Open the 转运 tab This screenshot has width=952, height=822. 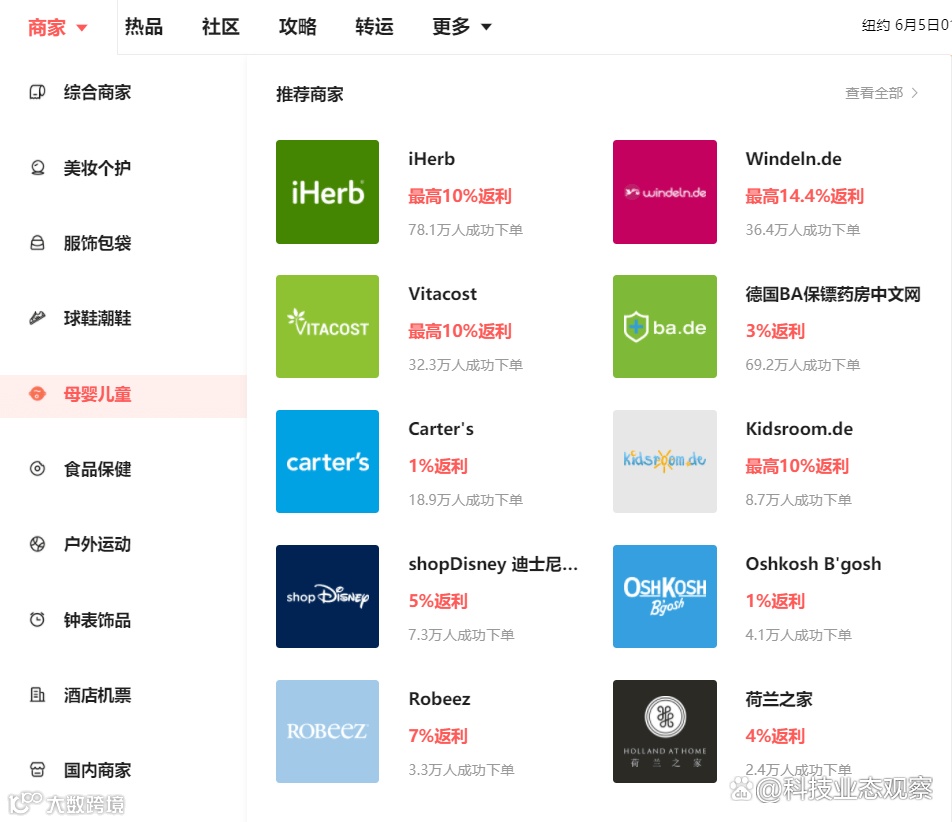[x=375, y=27]
